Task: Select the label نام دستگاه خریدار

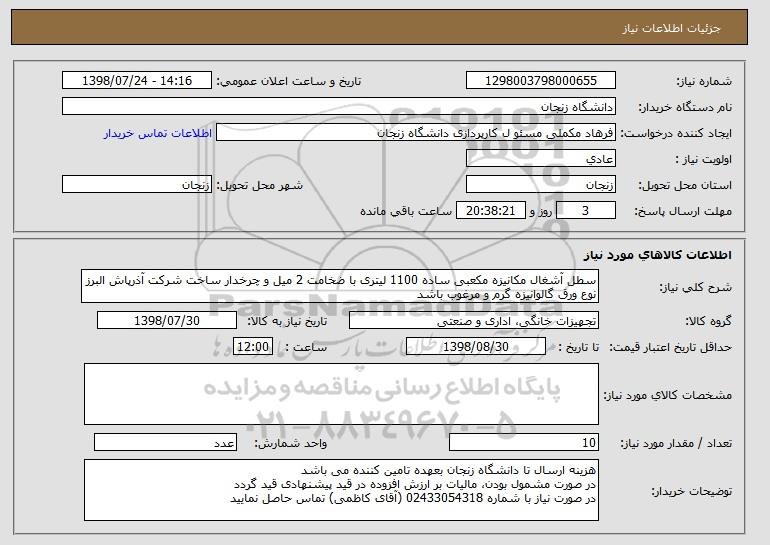Action: (686, 107)
